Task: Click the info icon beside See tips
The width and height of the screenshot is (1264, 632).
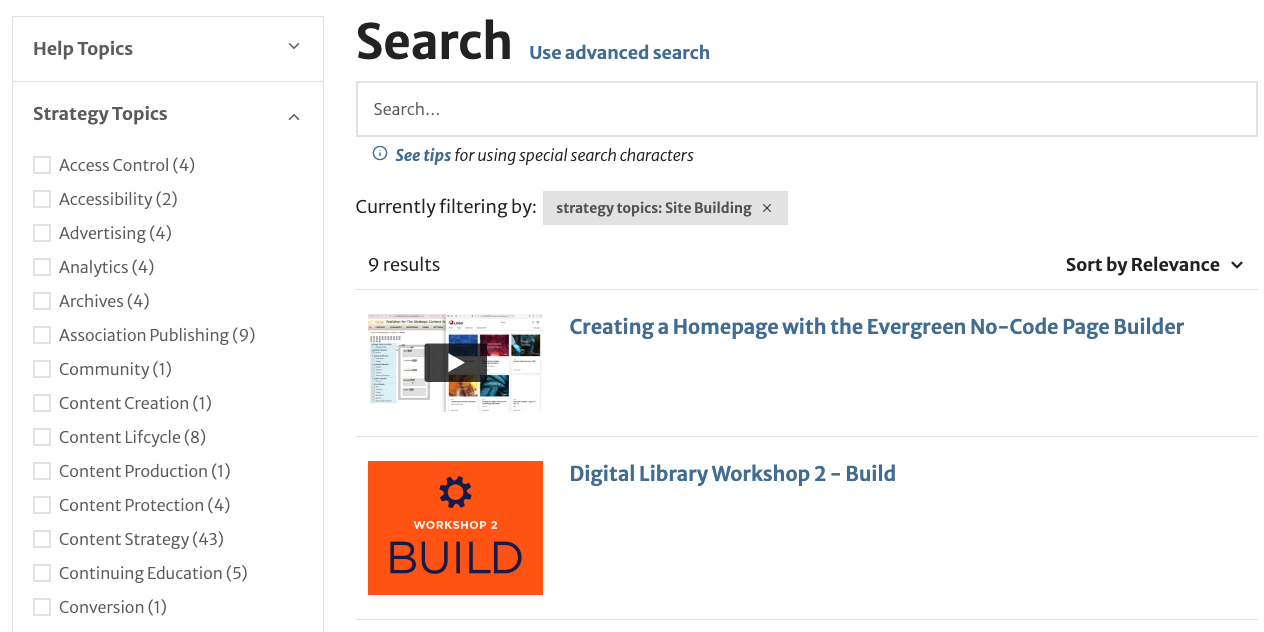Action: click(x=380, y=154)
